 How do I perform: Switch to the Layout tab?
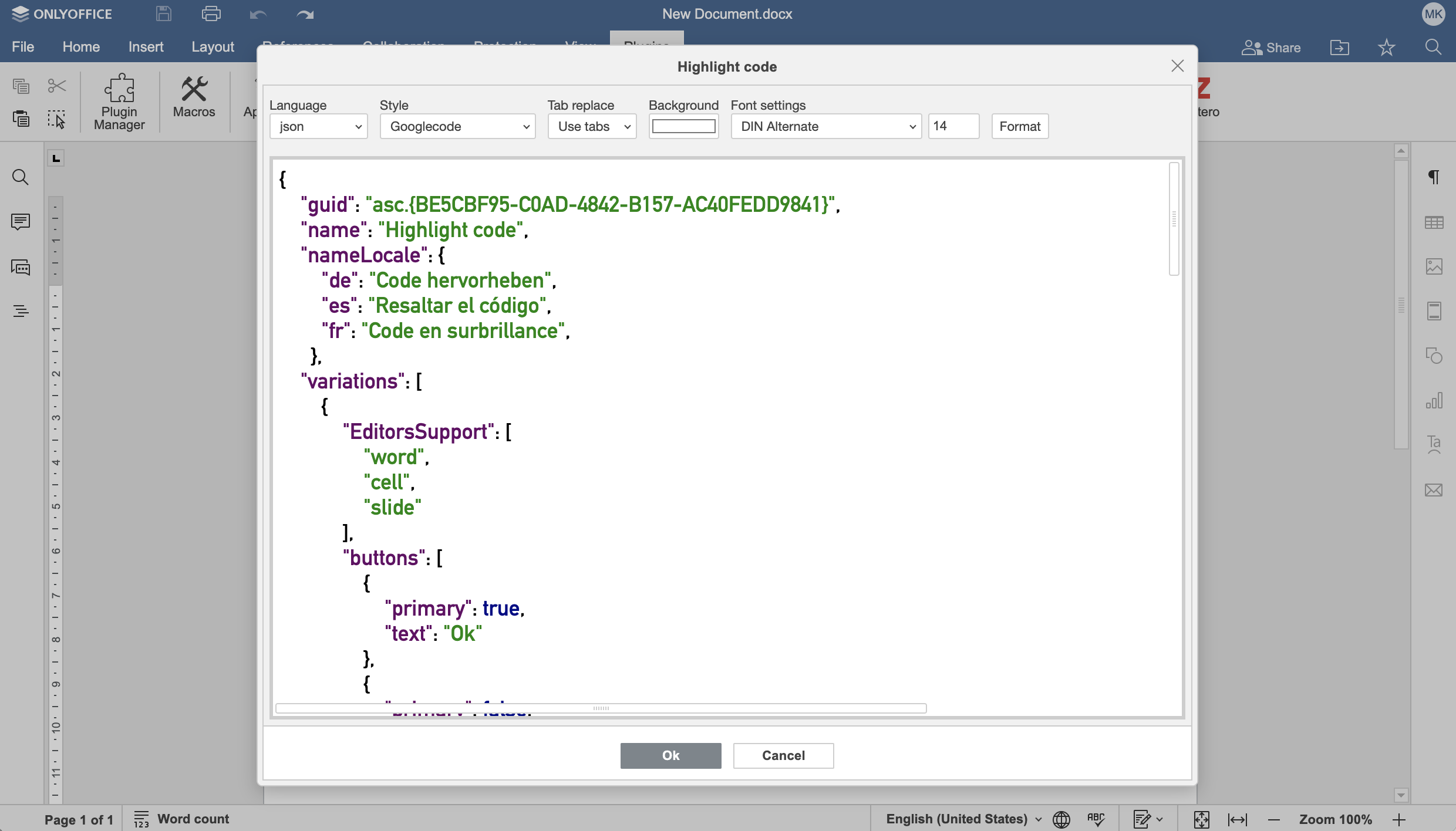click(213, 47)
